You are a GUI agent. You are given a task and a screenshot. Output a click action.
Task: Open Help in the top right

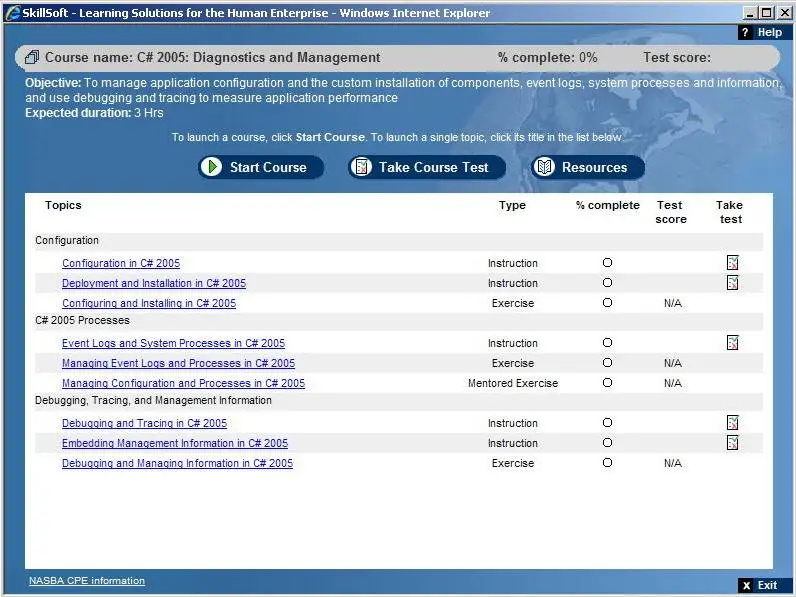764,32
